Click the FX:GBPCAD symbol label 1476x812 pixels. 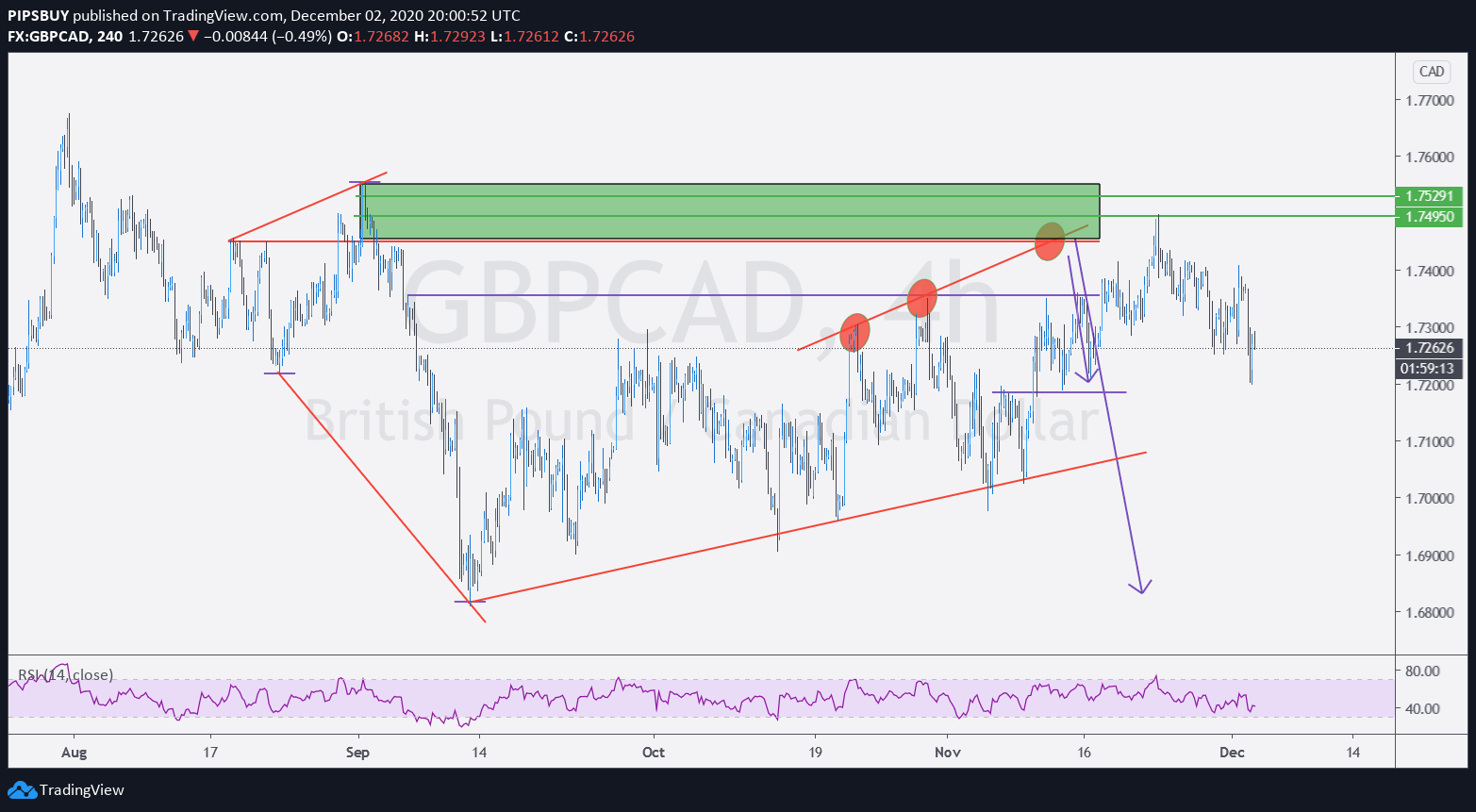pyautogui.click(x=49, y=37)
